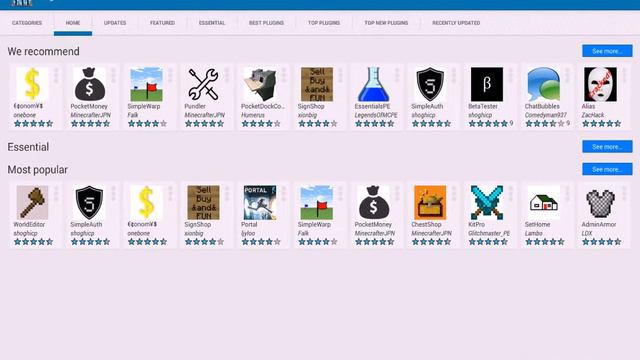Image resolution: width=640 pixels, height=360 pixels.
Task: Click author Humerus under PocketDockConsole
Action: pyautogui.click(x=253, y=115)
